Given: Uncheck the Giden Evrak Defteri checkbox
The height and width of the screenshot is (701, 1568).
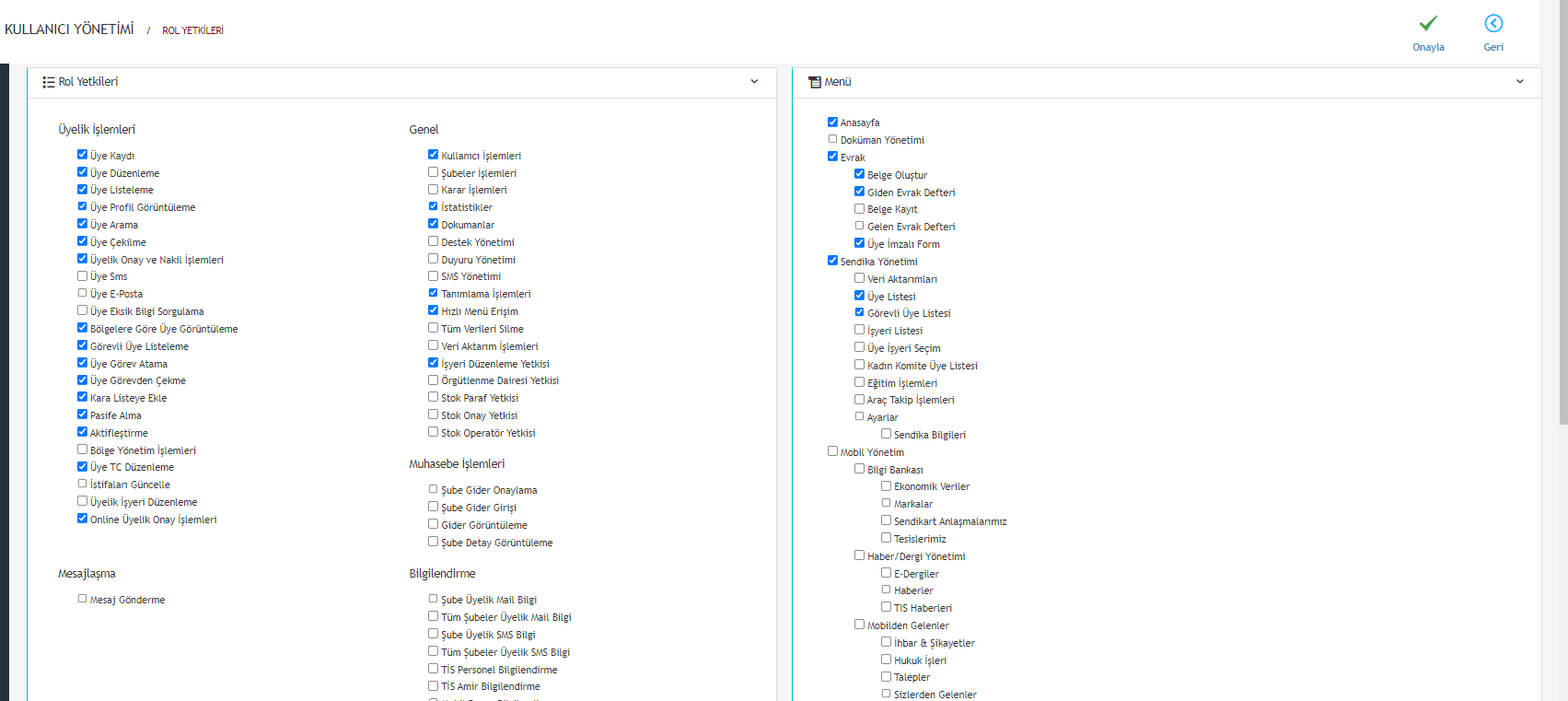Looking at the screenshot, I should [x=859, y=192].
